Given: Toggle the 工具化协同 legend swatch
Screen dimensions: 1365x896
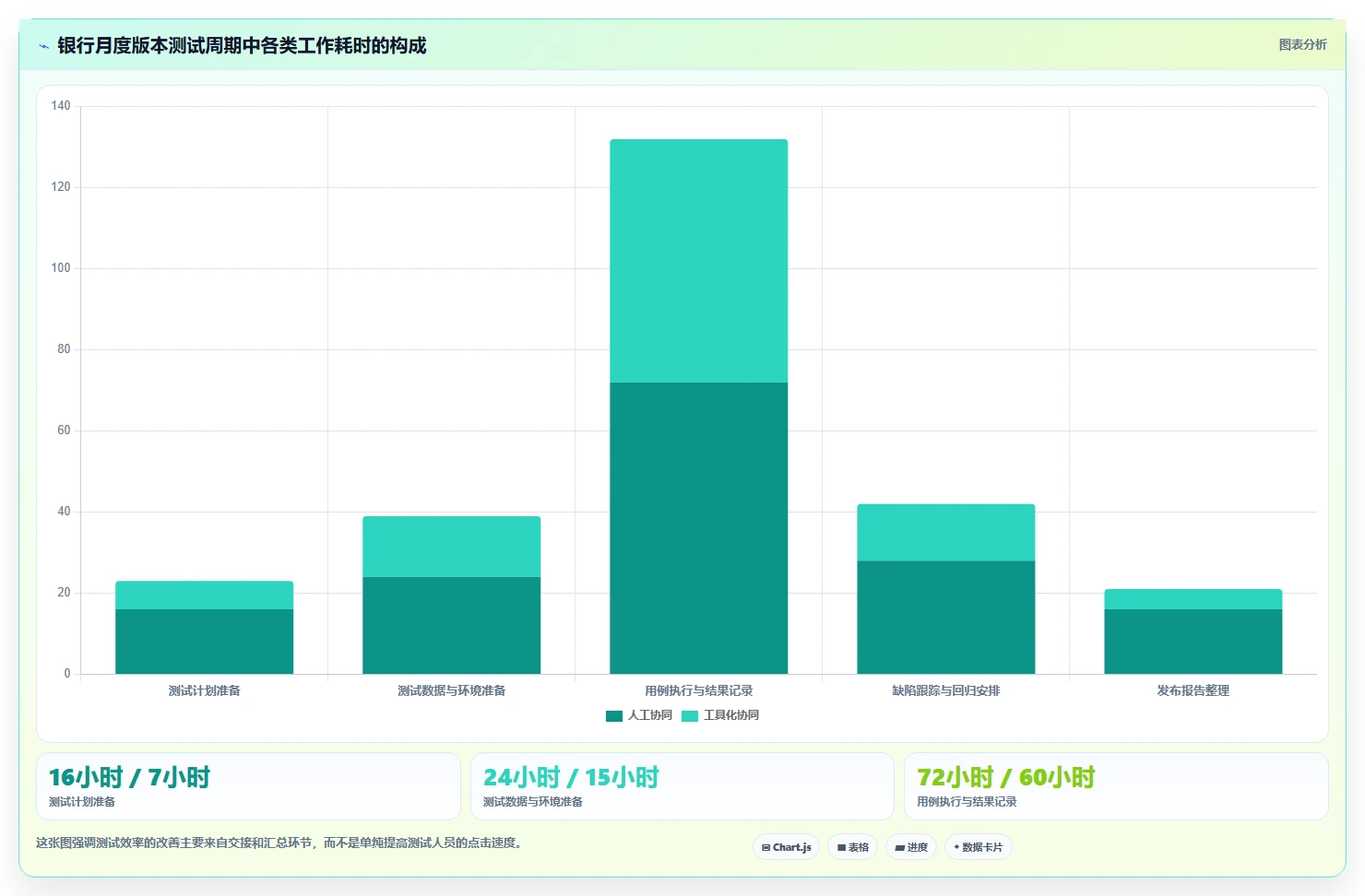Looking at the screenshot, I should tap(690, 715).
